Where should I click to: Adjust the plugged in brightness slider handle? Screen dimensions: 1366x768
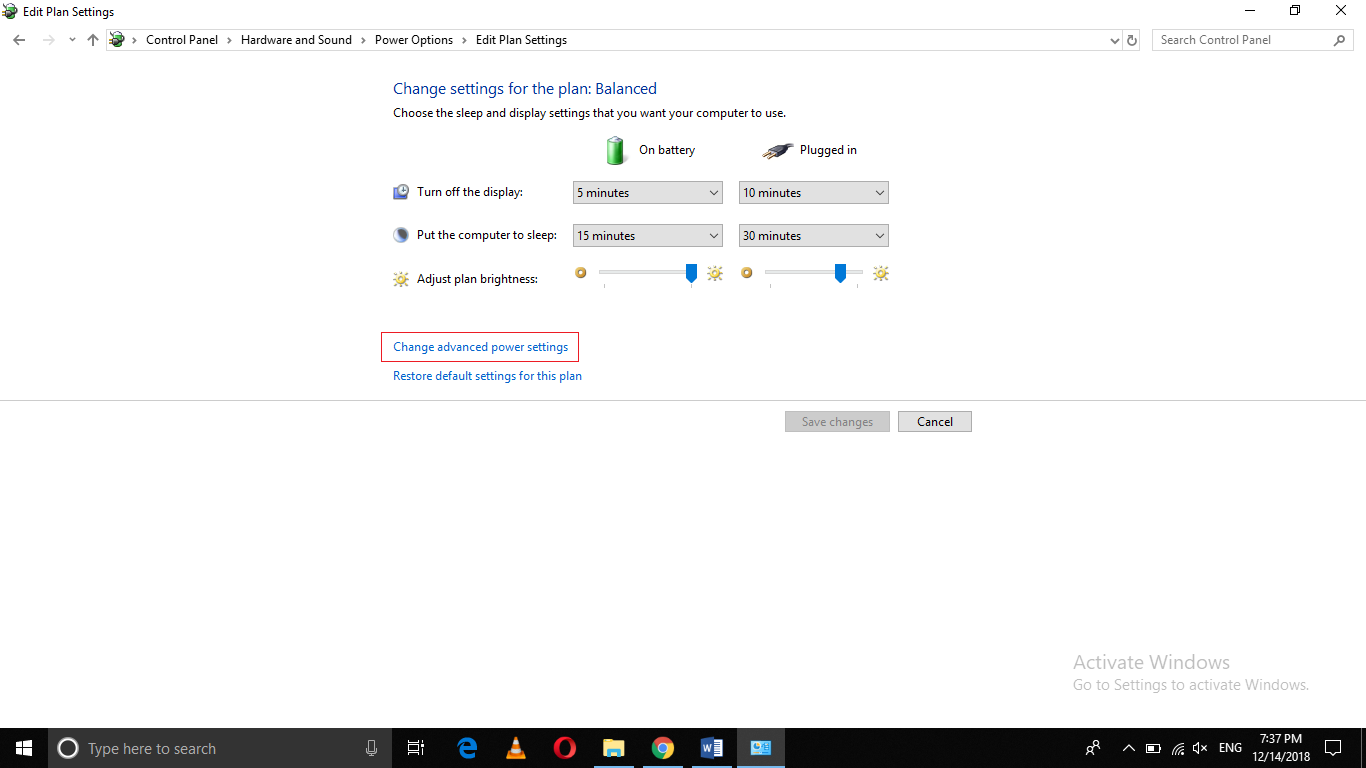(840, 273)
